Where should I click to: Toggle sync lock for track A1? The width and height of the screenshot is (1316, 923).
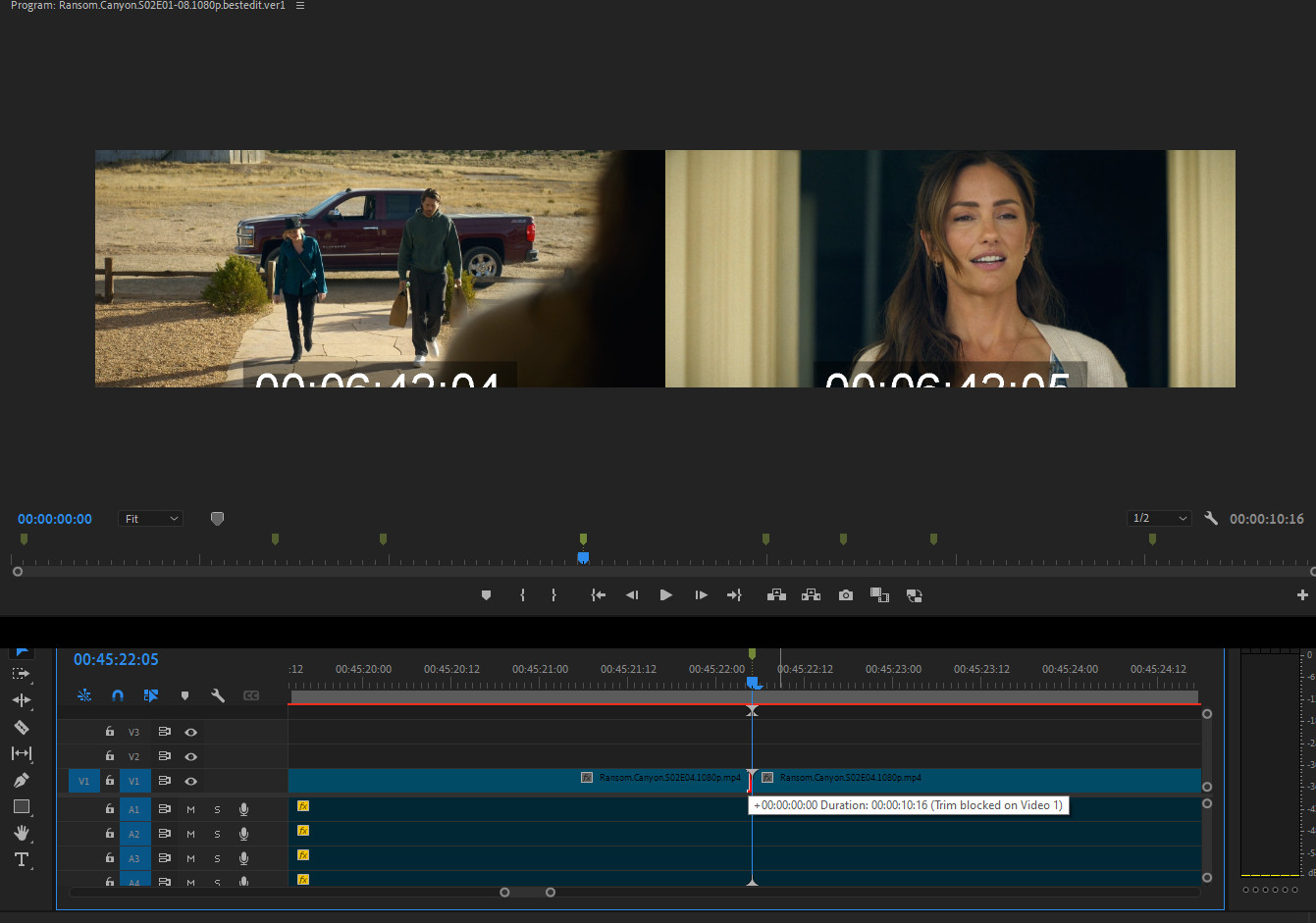pyautogui.click(x=164, y=809)
